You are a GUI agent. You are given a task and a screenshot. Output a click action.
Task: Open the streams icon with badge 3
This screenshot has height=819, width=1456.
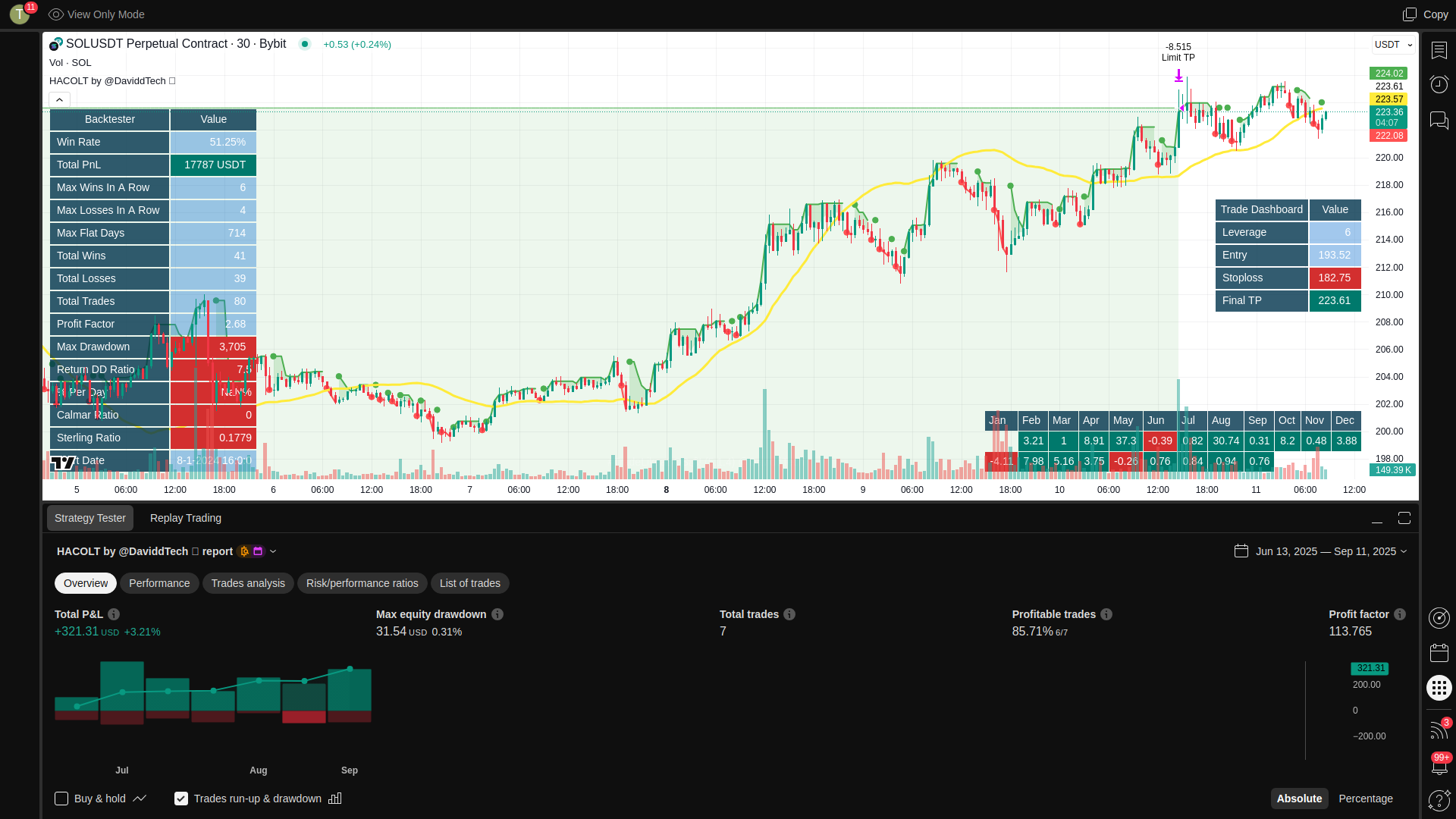[1439, 730]
